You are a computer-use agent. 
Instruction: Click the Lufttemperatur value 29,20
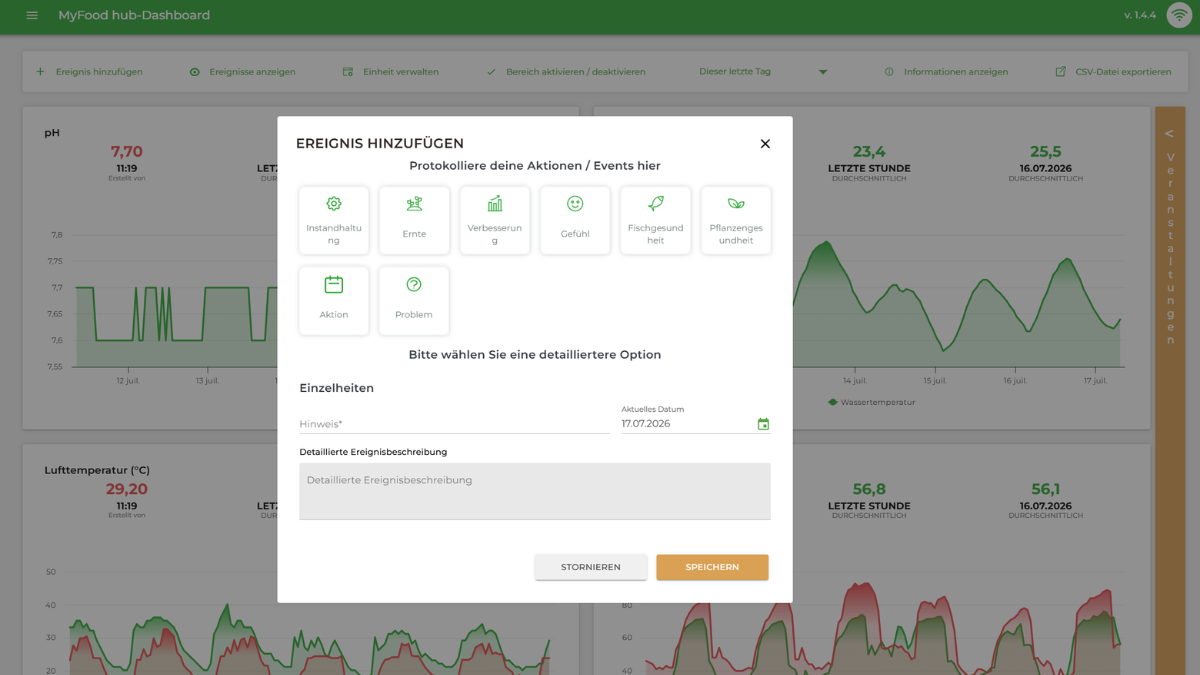127,489
